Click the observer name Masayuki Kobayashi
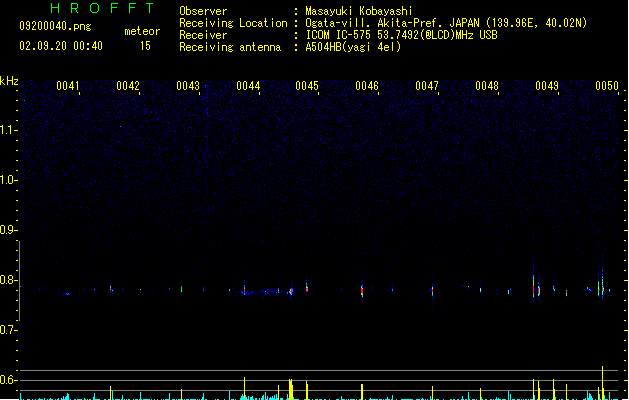The height and width of the screenshot is (400, 629). coord(359,11)
